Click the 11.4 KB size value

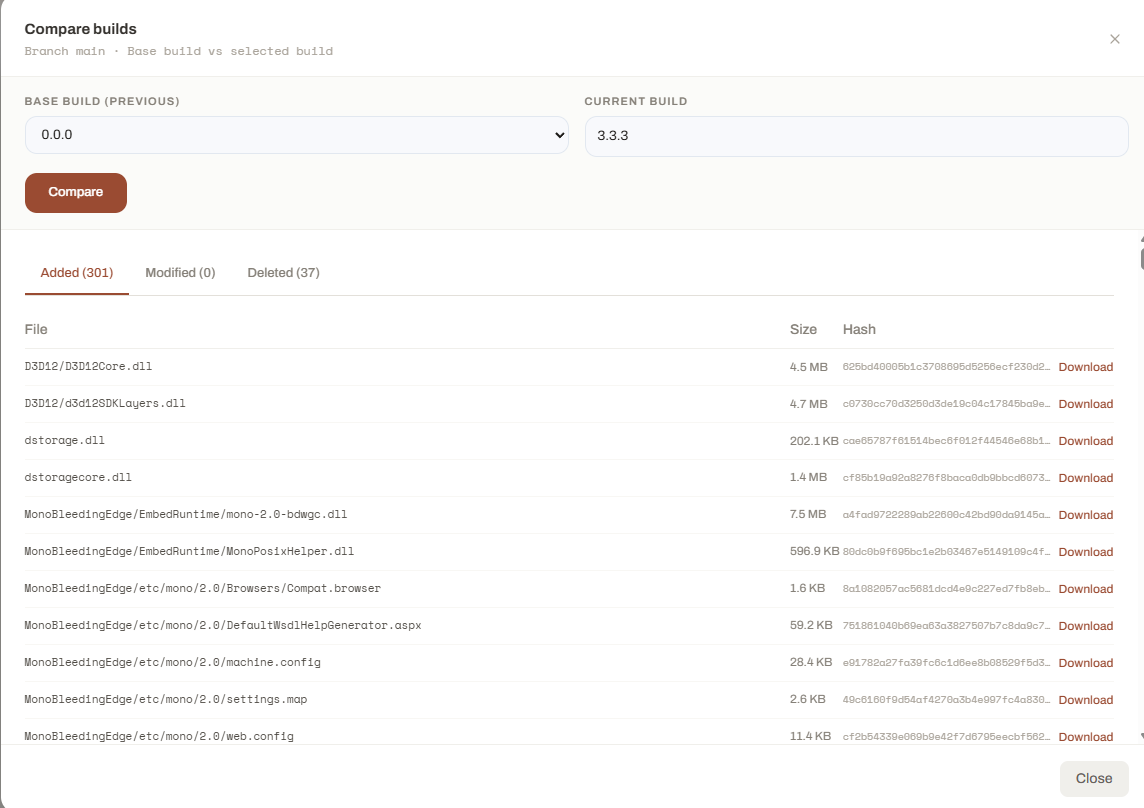coord(810,736)
